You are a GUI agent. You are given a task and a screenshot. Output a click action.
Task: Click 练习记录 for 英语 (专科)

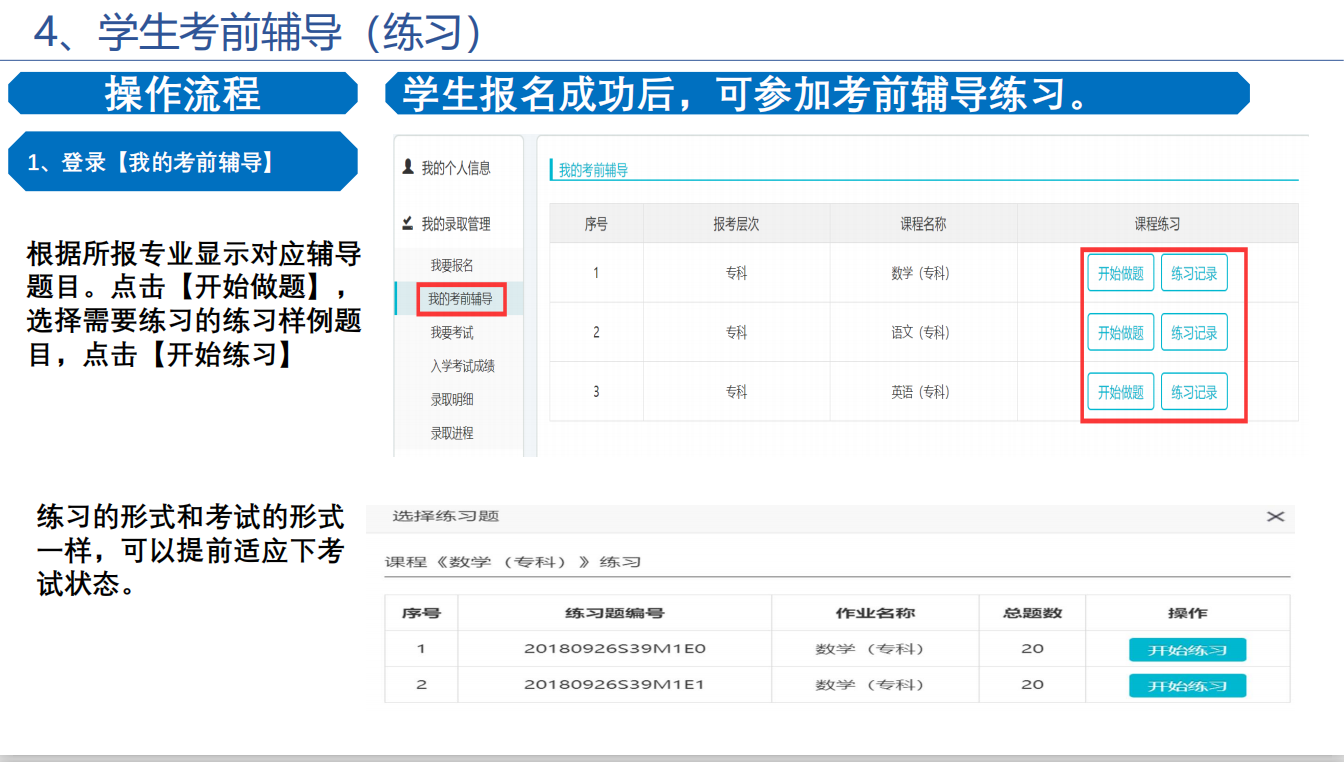click(1194, 392)
